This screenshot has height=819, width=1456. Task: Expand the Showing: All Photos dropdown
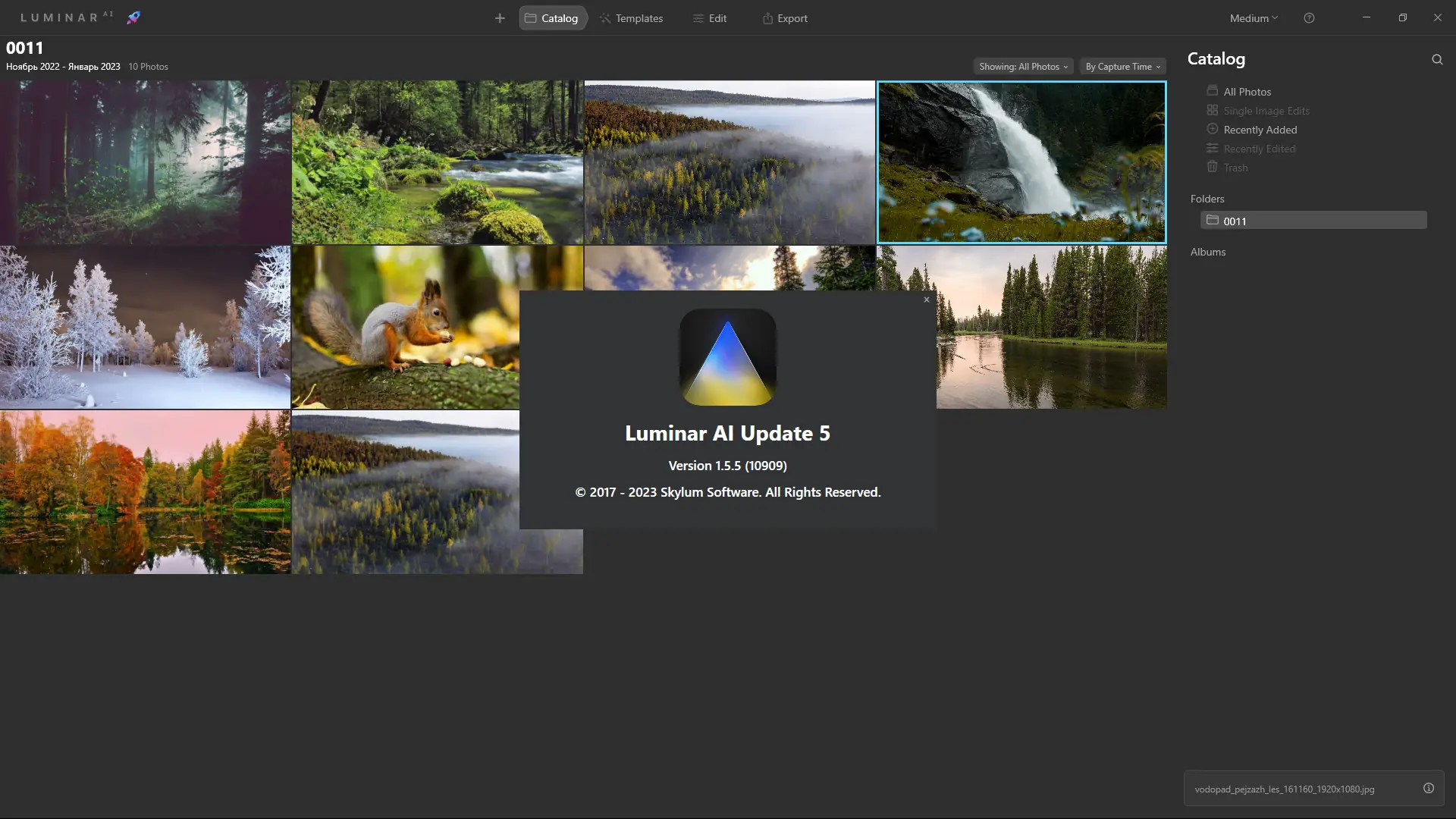[1023, 67]
